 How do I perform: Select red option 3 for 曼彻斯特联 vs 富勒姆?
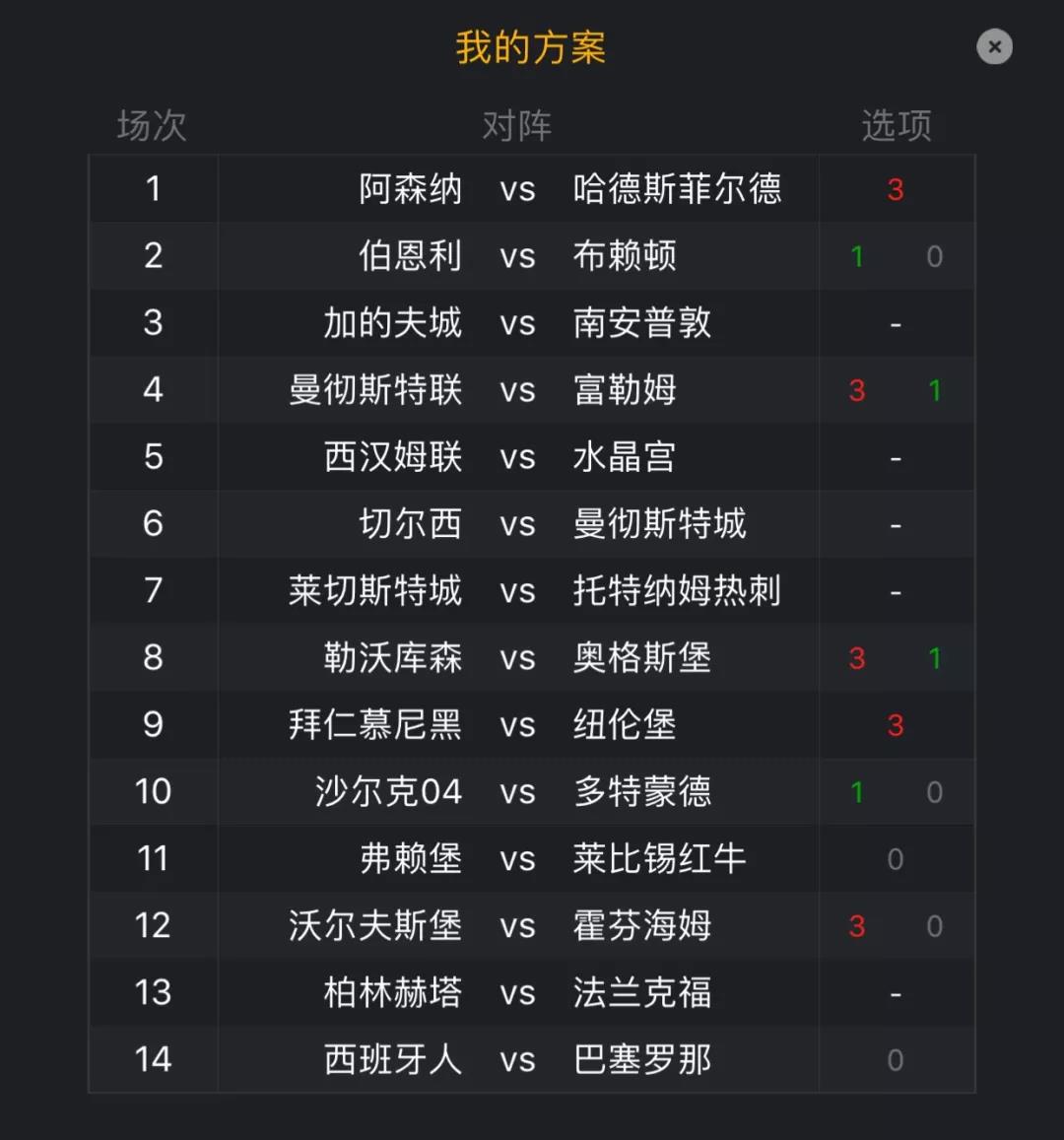pyautogui.click(x=857, y=390)
